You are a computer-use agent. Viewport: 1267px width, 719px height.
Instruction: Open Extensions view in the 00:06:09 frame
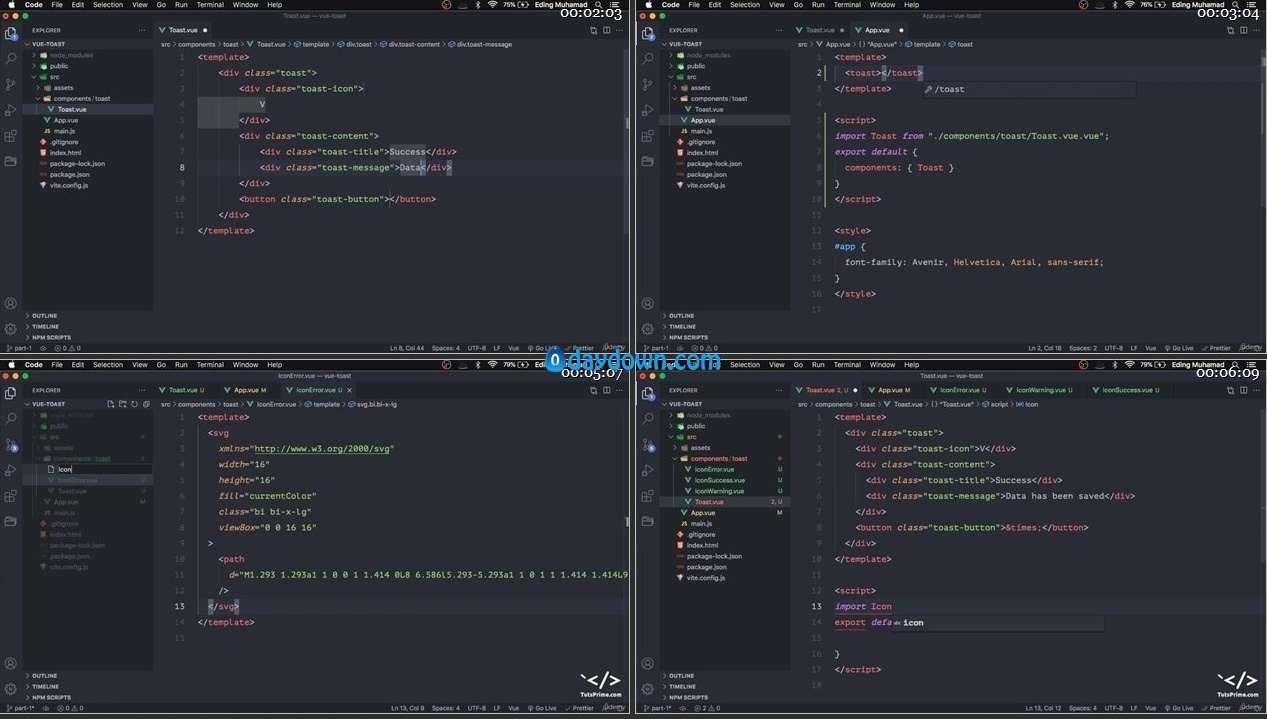(x=648, y=496)
